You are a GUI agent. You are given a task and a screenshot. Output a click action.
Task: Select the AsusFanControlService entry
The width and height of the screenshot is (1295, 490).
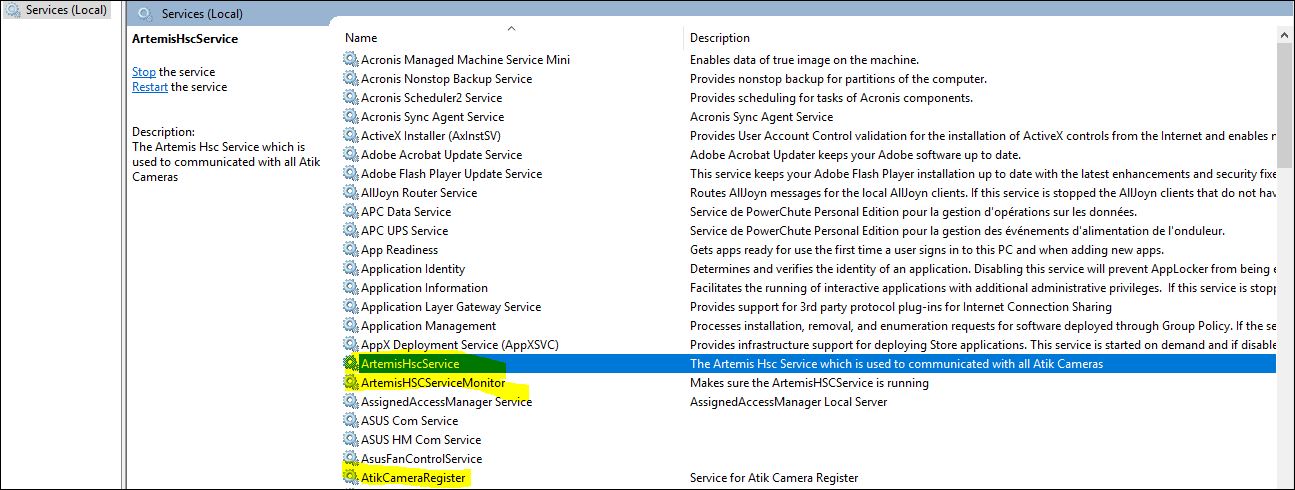(x=421, y=459)
